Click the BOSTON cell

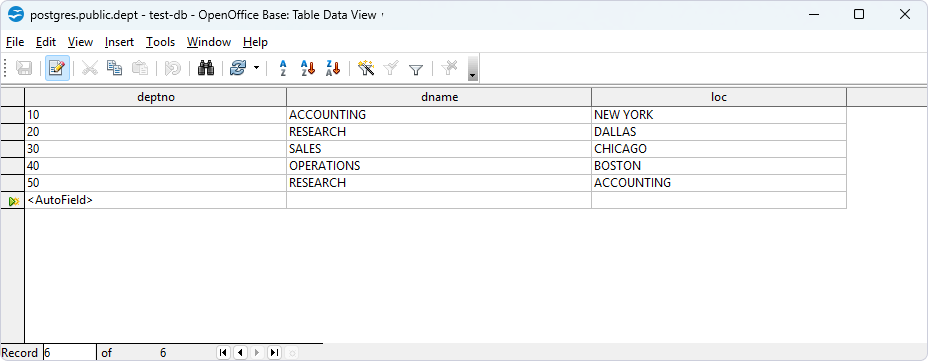coord(718,166)
